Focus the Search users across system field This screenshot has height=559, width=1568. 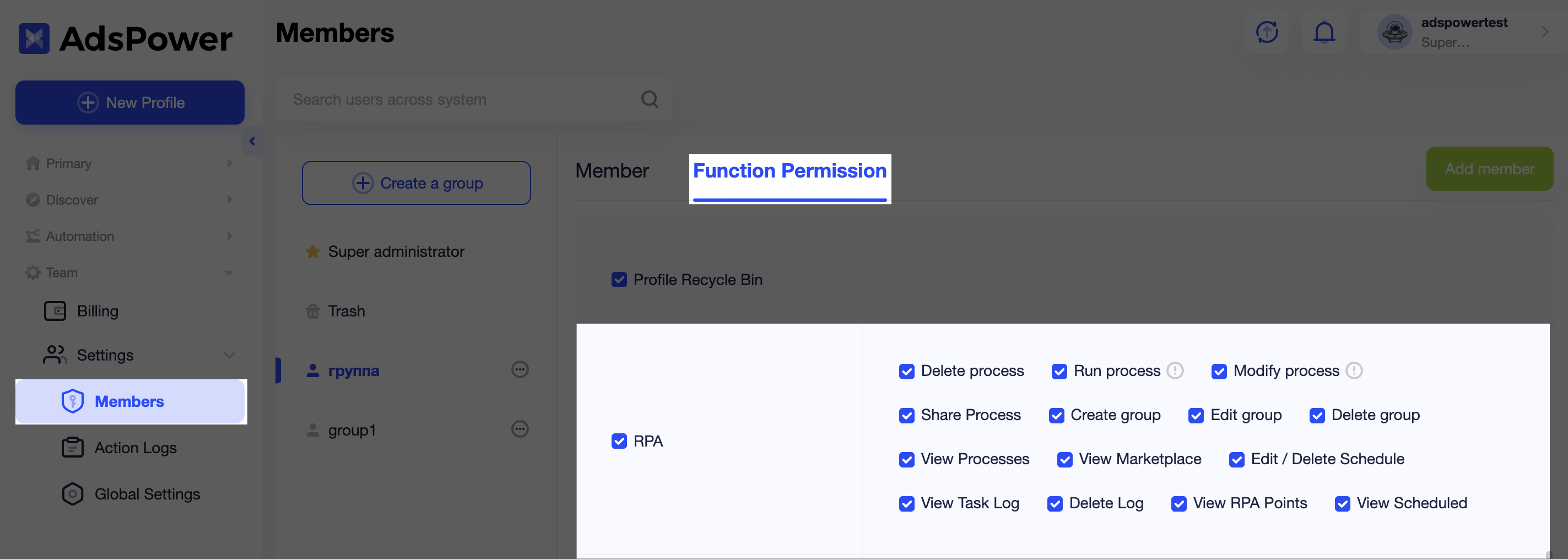(x=463, y=99)
